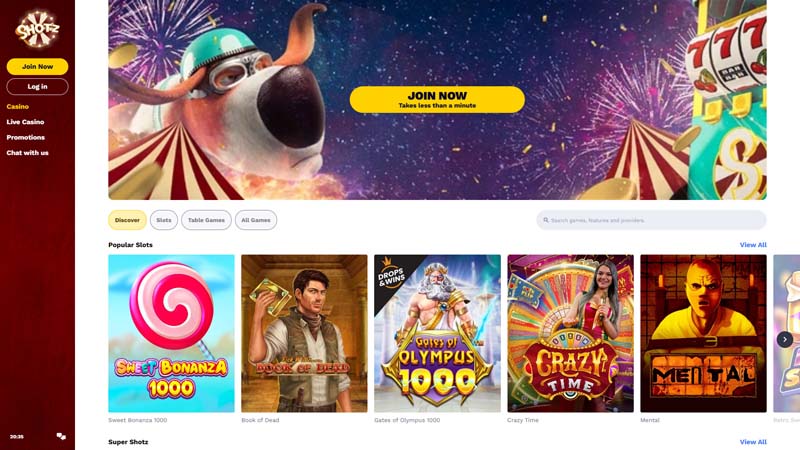The width and height of the screenshot is (800, 450).
Task: Launch the Book of Dead slot
Action: point(304,334)
